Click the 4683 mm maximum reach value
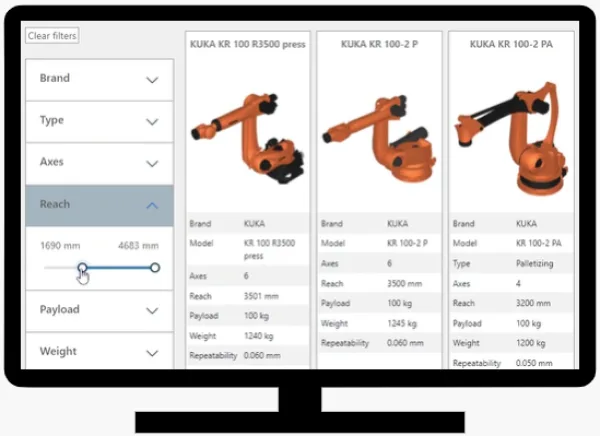 pyautogui.click(x=138, y=245)
